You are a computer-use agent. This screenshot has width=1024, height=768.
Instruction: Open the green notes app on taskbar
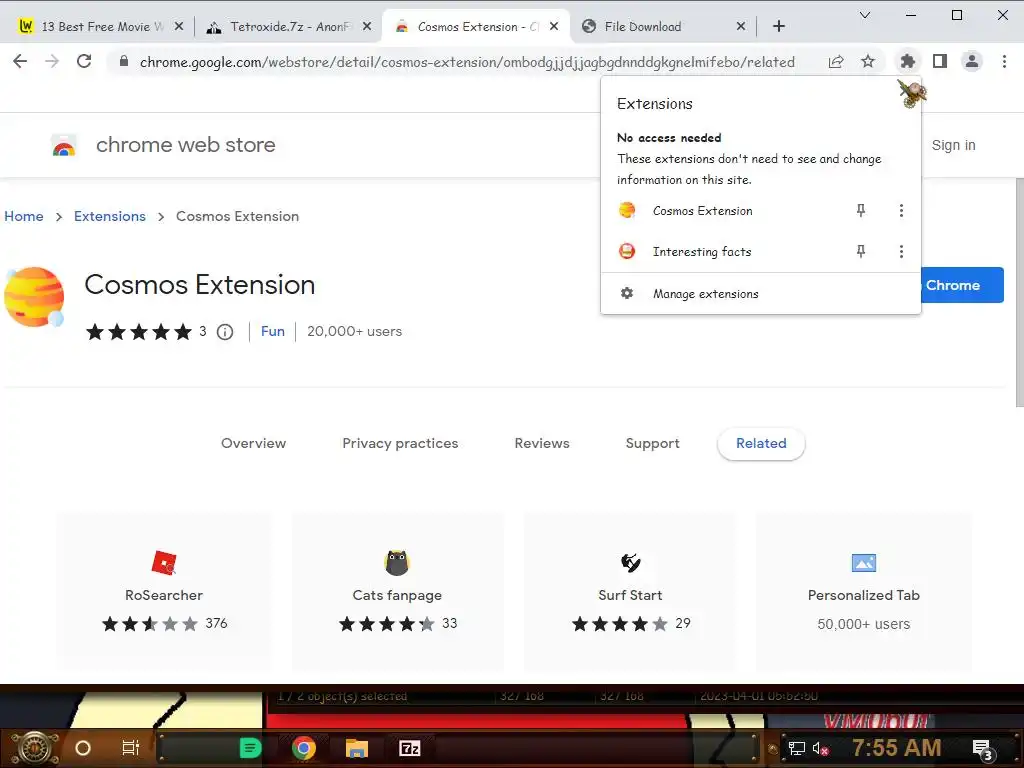250,748
